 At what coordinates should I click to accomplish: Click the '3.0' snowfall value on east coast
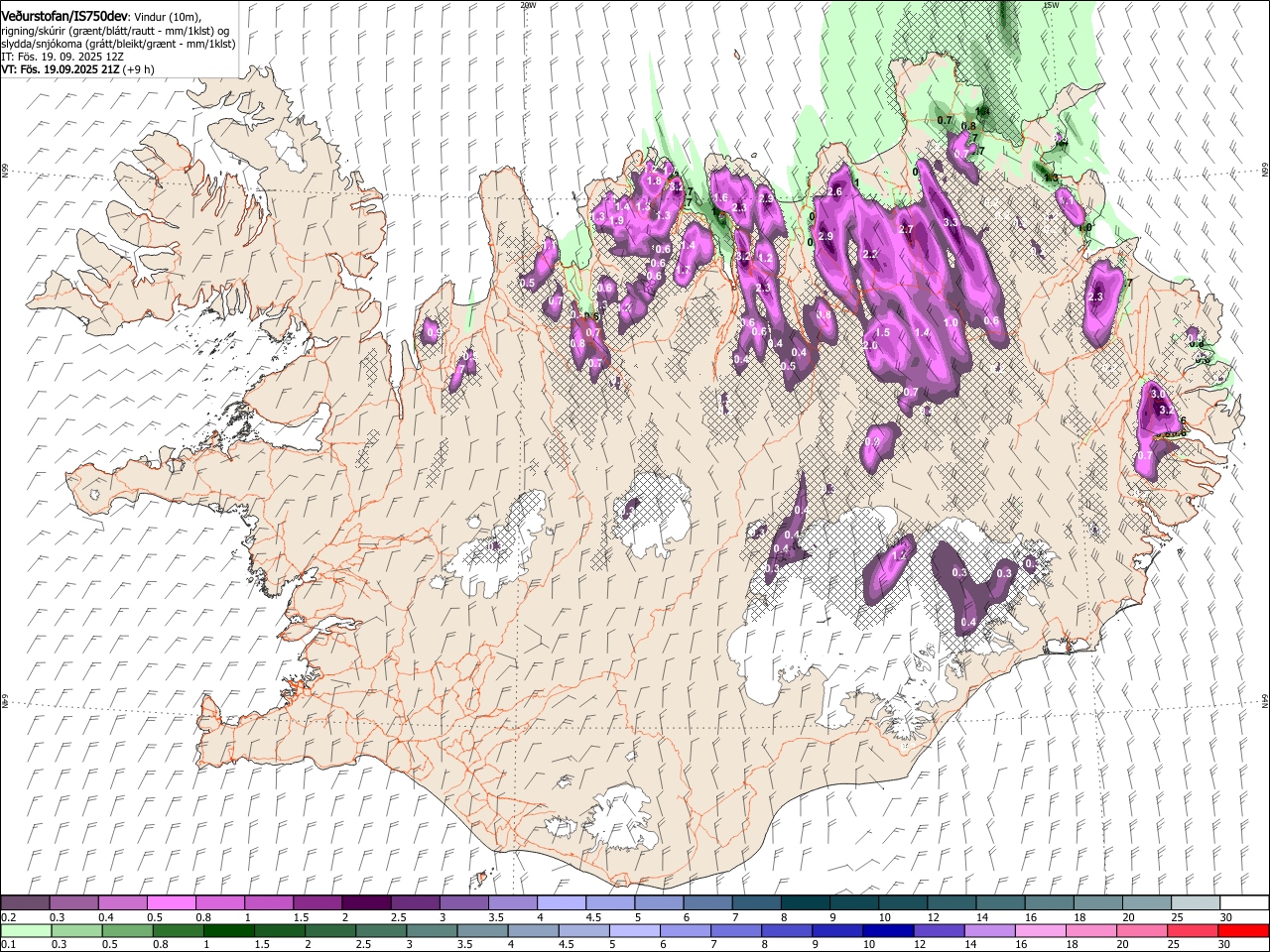tap(1158, 395)
